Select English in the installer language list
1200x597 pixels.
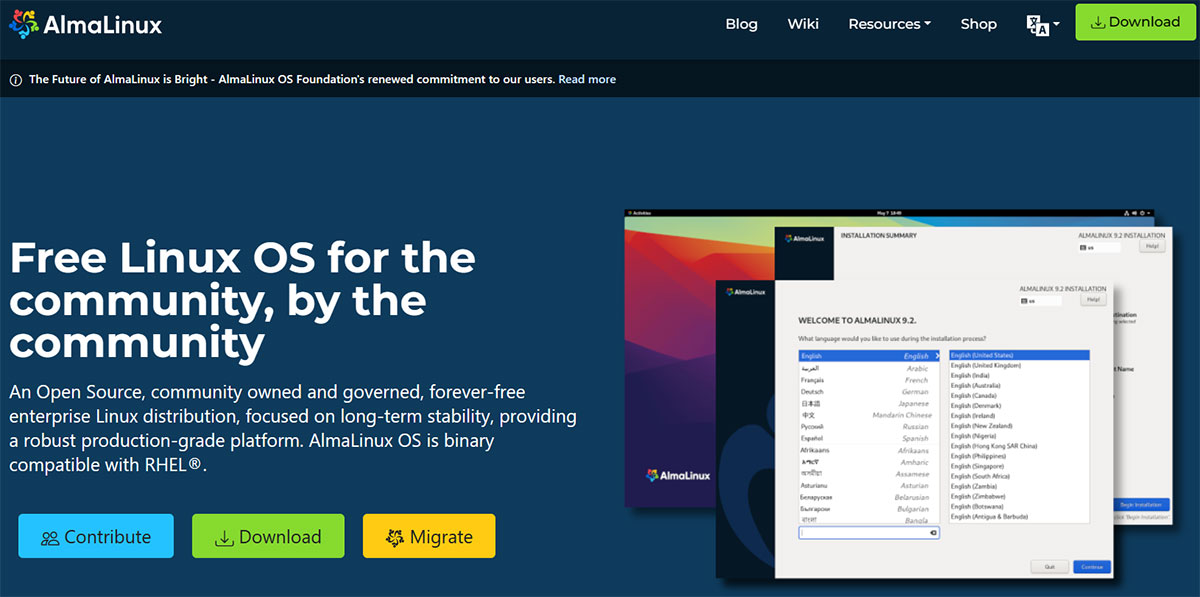(x=869, y=356)
